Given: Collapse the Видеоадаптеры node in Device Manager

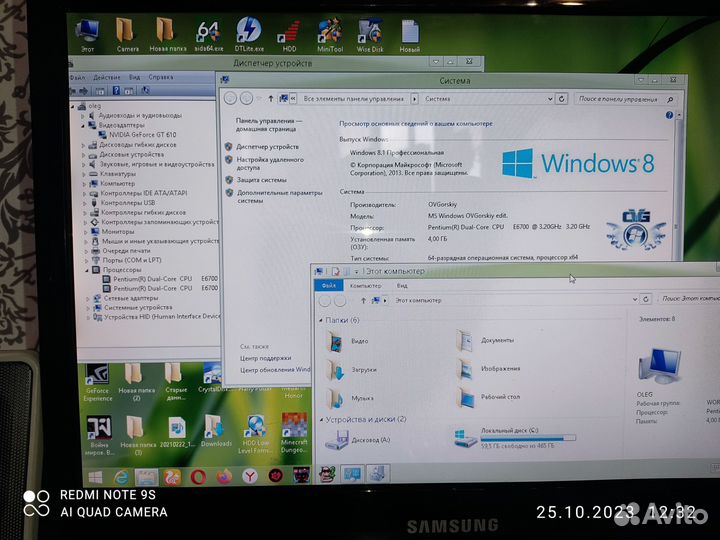Looking at the screenshot, I should pos(83,125).
